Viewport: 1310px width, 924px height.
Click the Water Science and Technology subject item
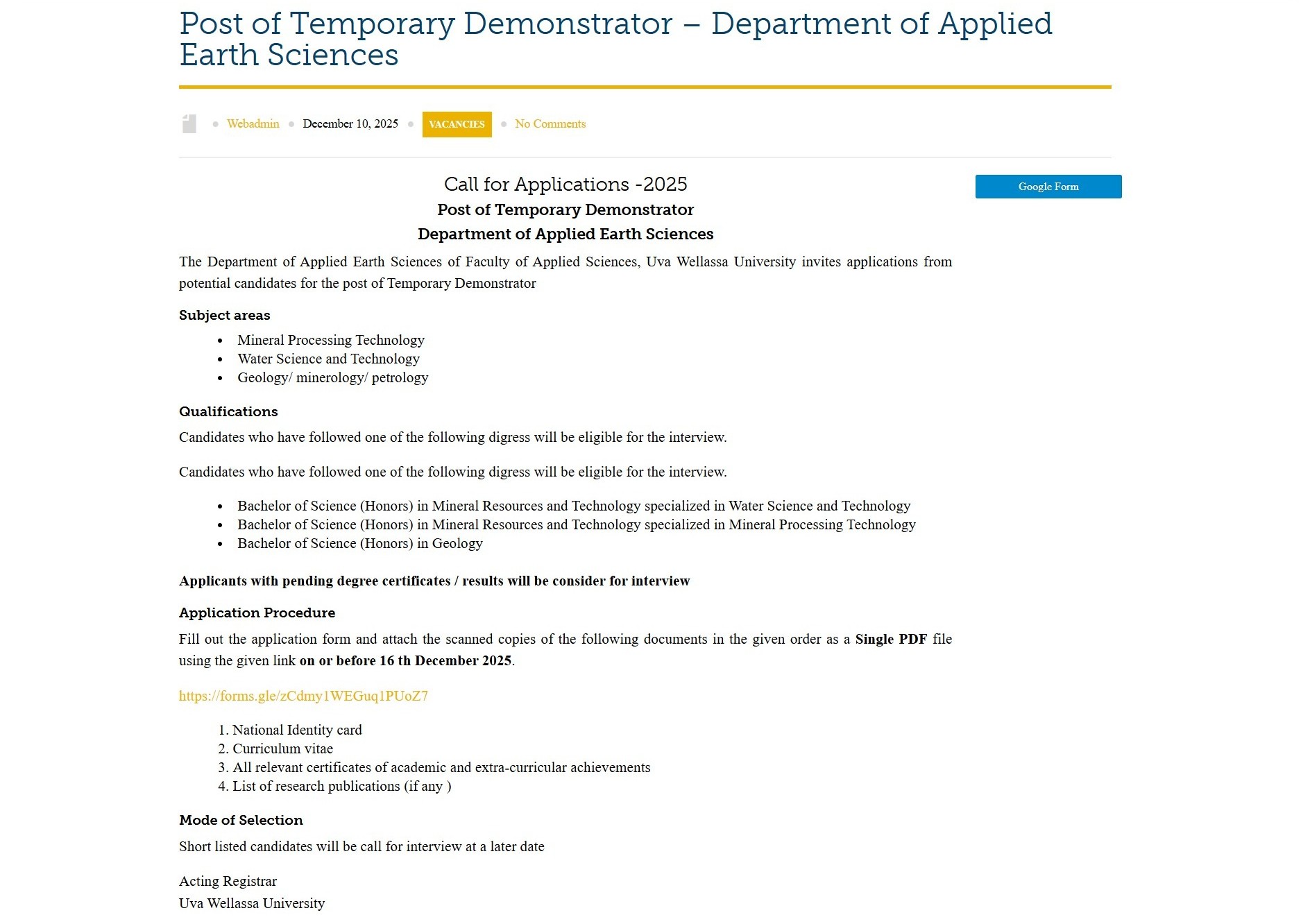[328, 359]
